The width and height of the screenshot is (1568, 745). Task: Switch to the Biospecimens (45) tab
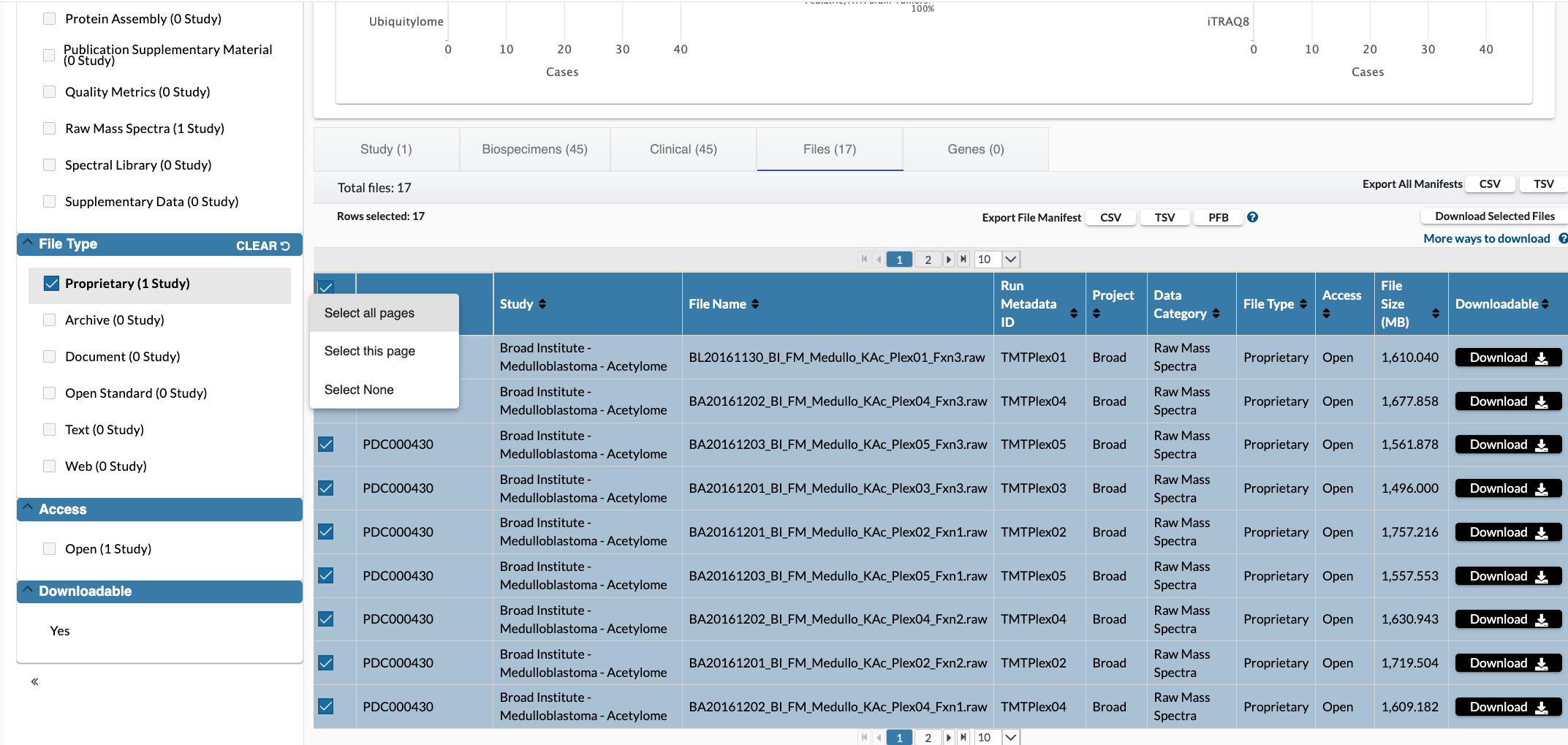point(534,149)
